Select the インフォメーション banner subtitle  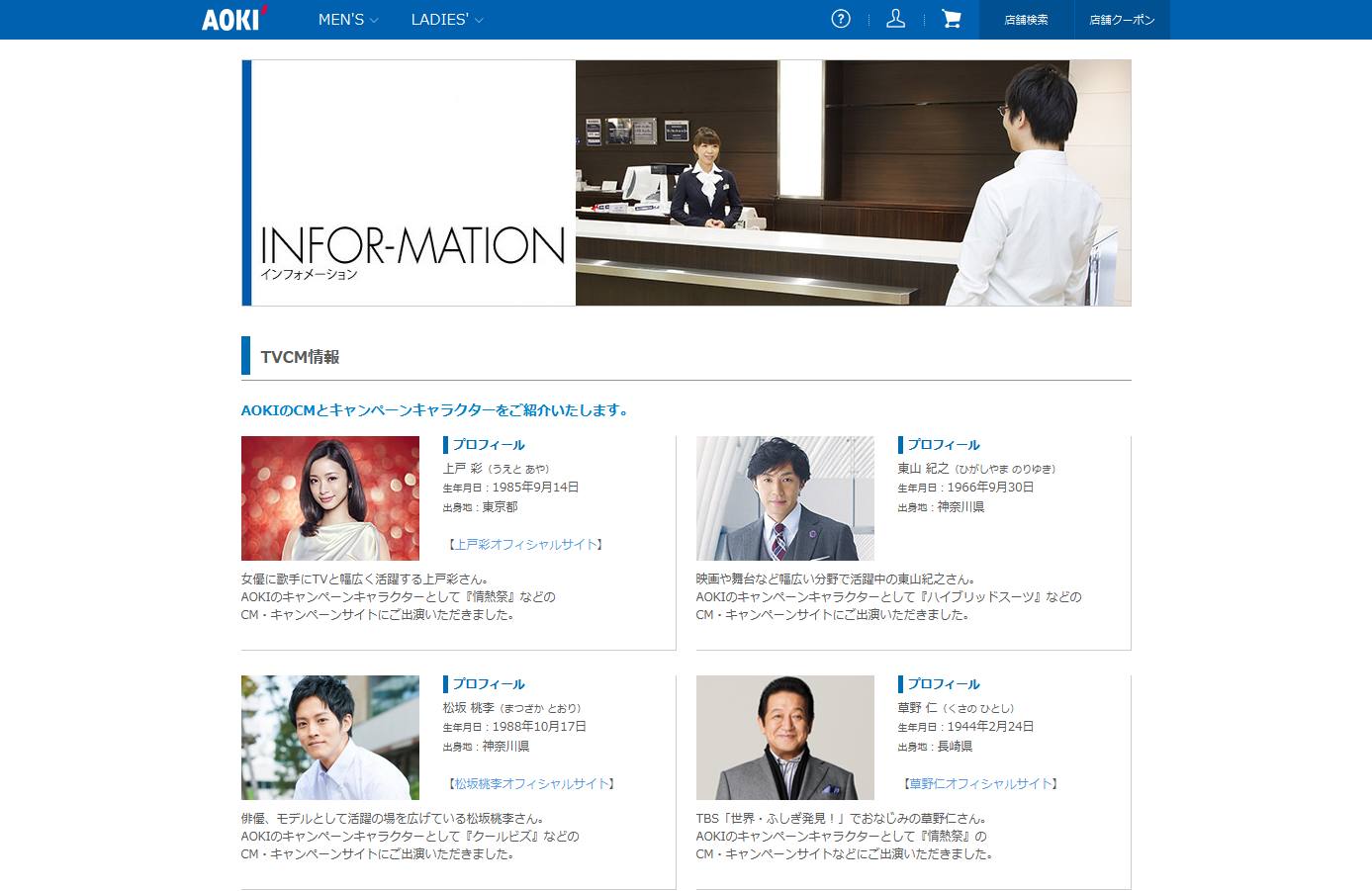[x=309, y=274]
